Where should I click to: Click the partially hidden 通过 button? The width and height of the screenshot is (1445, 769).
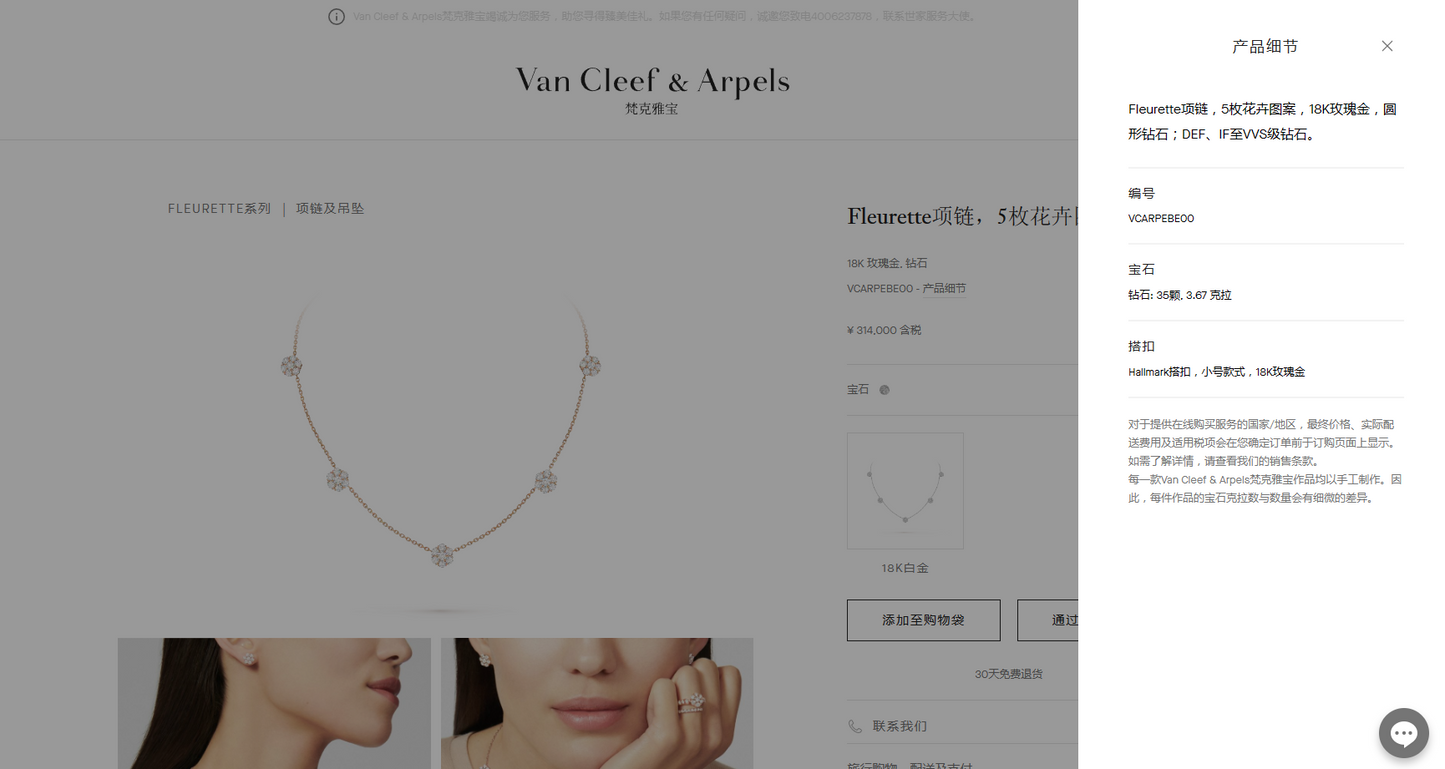point(1048,620)
